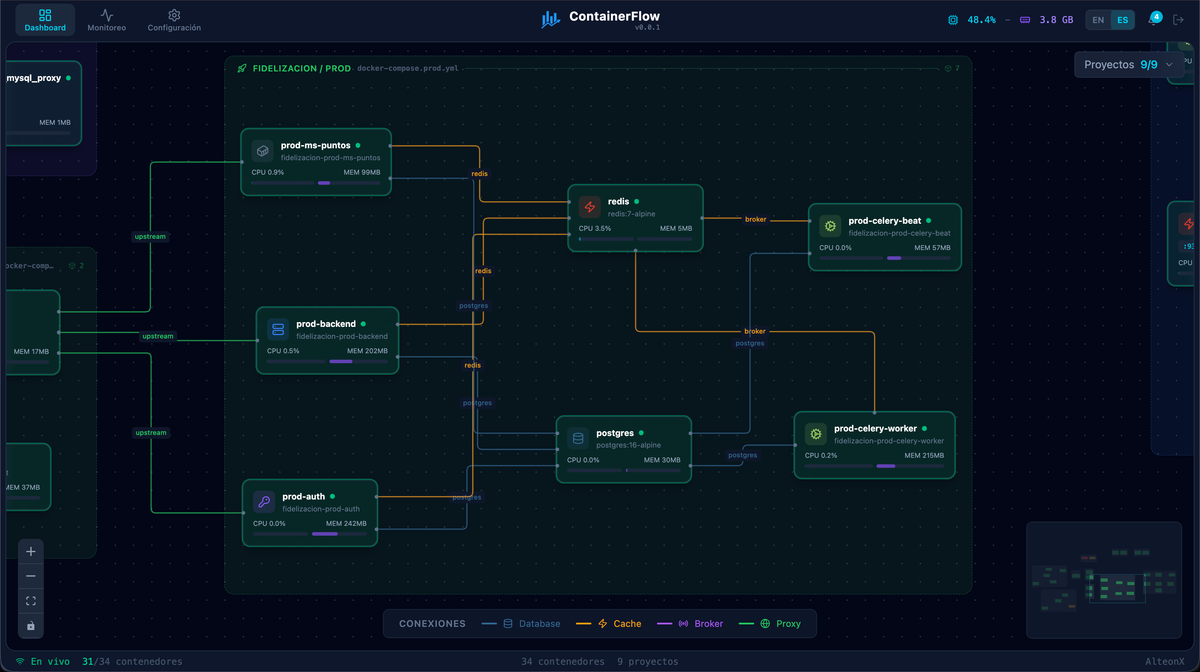Screen dimensions: 1200x672
Task: Click the CPU chip icon in header
Action: pos(953,20)
